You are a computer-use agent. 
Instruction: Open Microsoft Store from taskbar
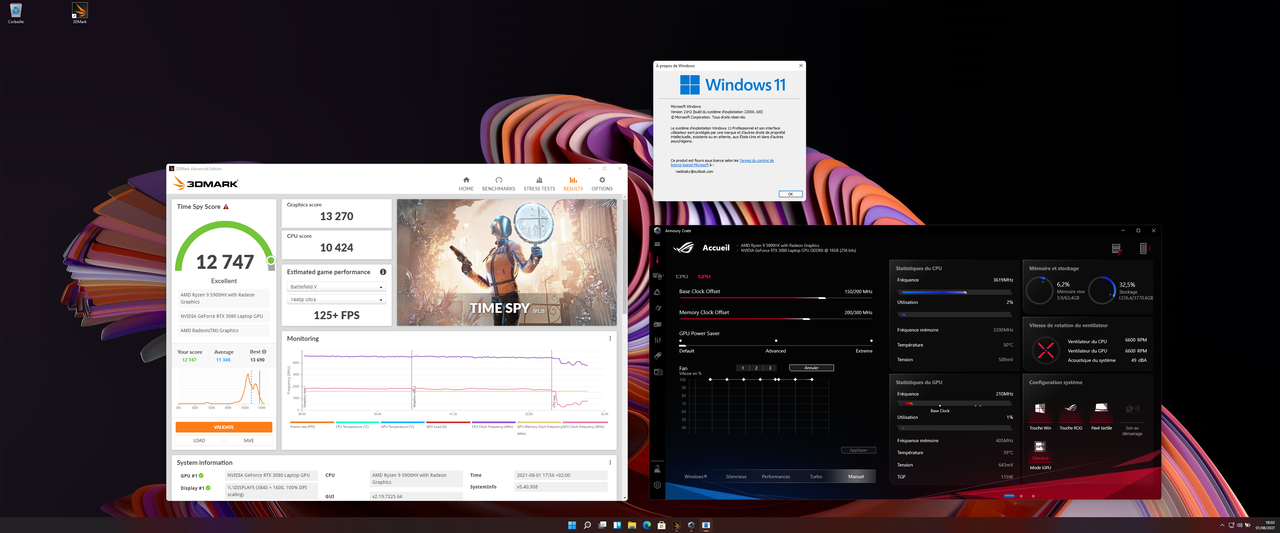point(662,525)
